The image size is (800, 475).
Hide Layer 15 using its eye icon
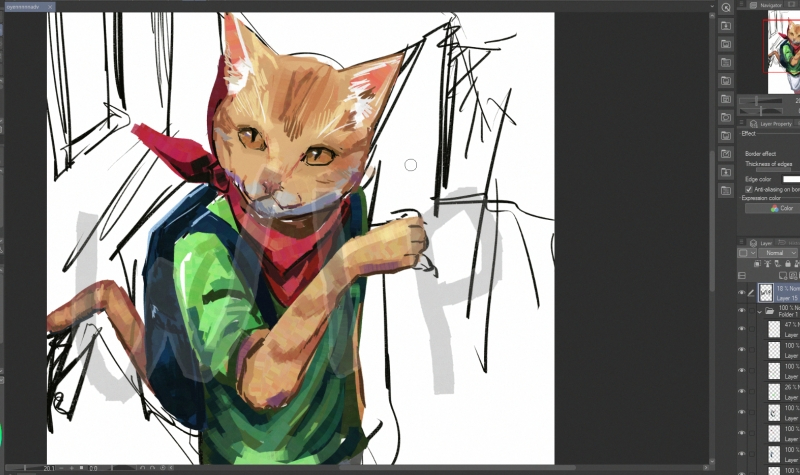741,293
